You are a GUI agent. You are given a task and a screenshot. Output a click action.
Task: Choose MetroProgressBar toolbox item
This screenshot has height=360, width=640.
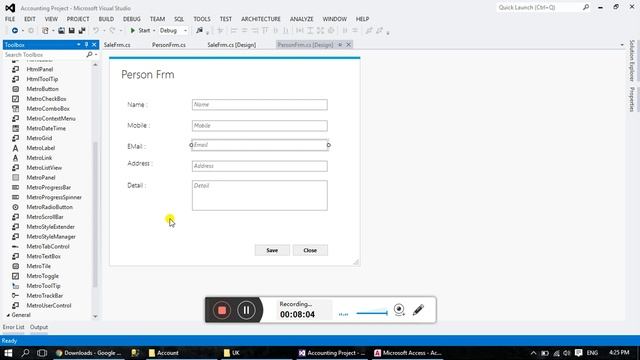49,187
